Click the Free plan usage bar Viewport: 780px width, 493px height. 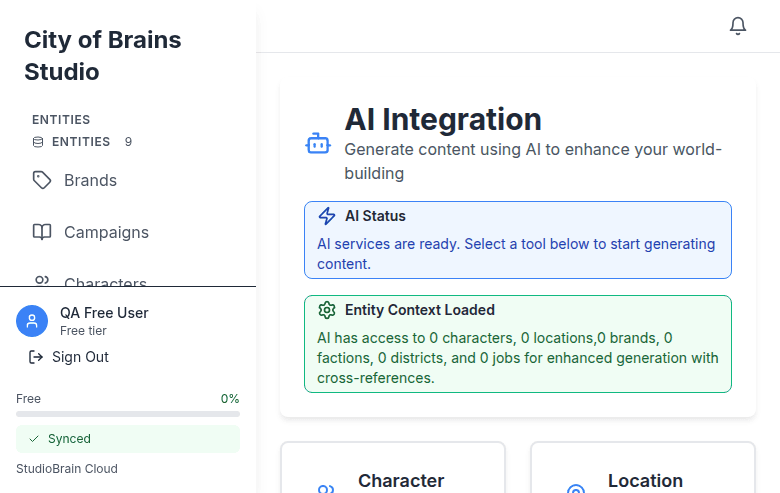point(128,414)
